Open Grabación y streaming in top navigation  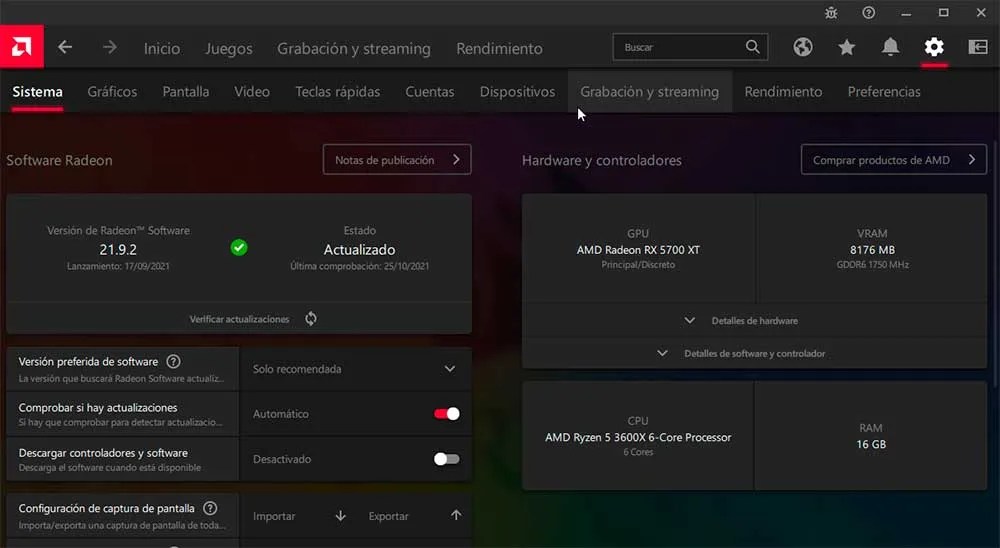[353, 48]
